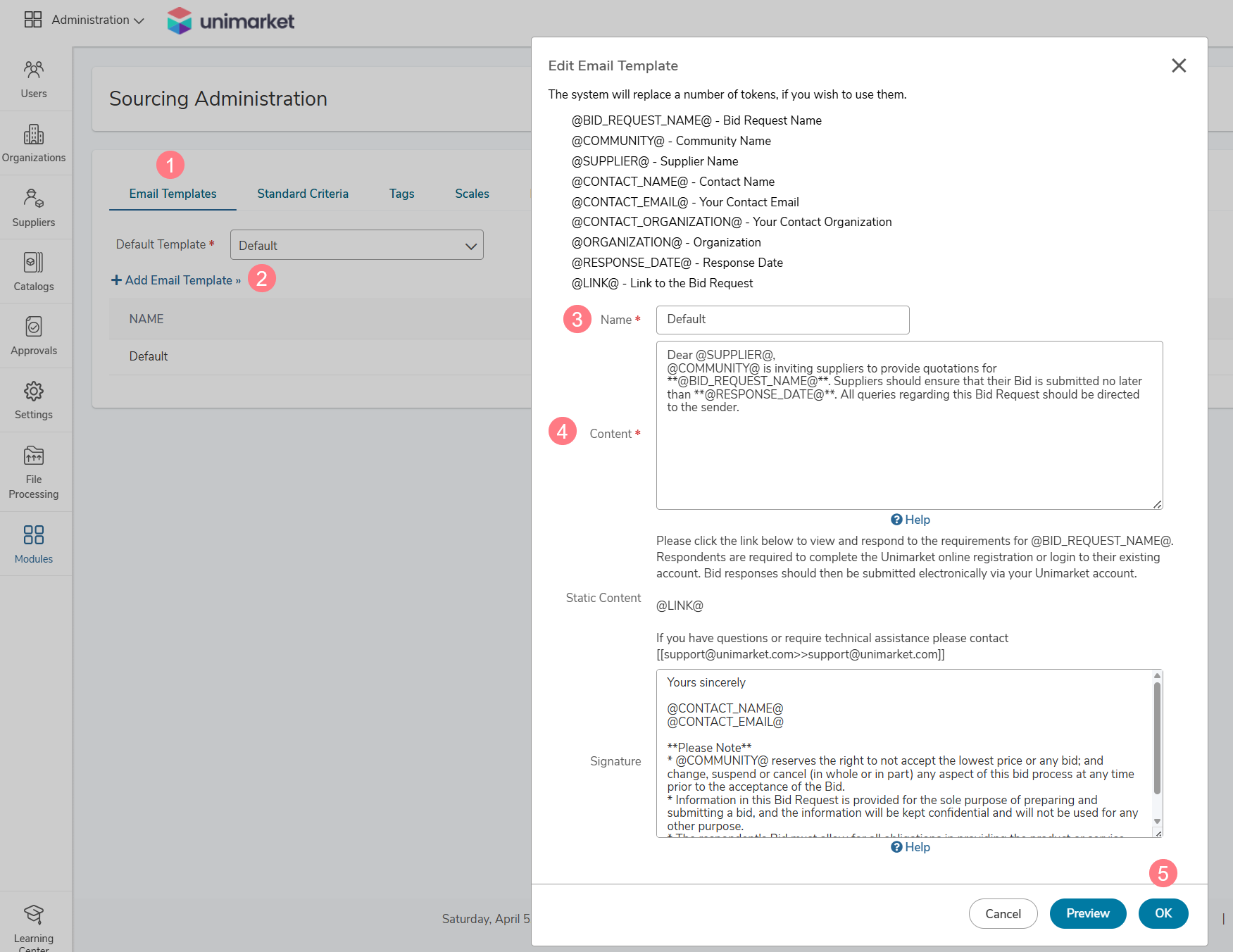Click the Sourcing Administration heading
This screenshot has width=1233, height=952.
218,99
